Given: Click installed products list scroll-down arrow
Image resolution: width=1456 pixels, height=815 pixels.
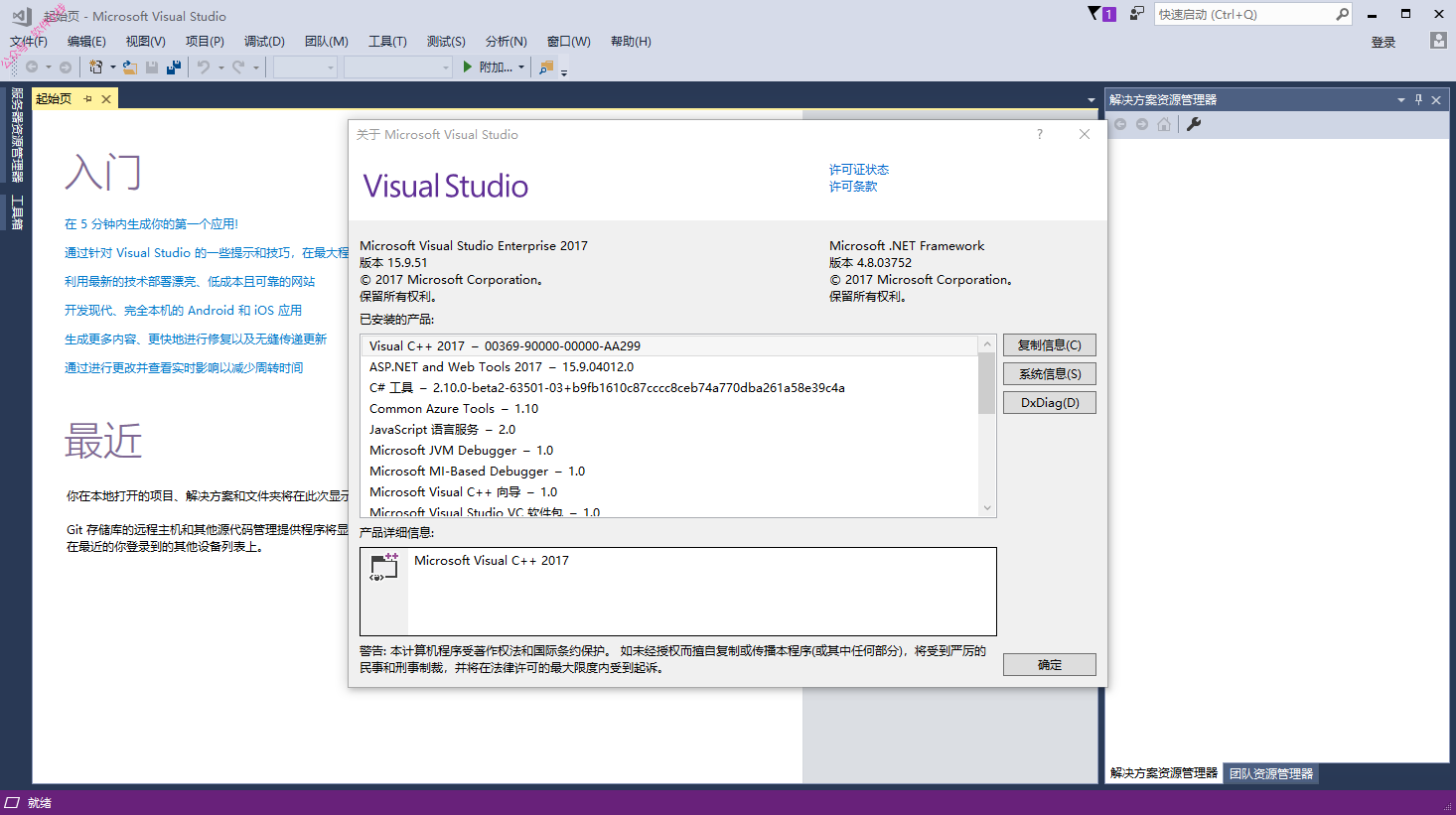Looking at the screenshot, I should [x=987, y=508].
